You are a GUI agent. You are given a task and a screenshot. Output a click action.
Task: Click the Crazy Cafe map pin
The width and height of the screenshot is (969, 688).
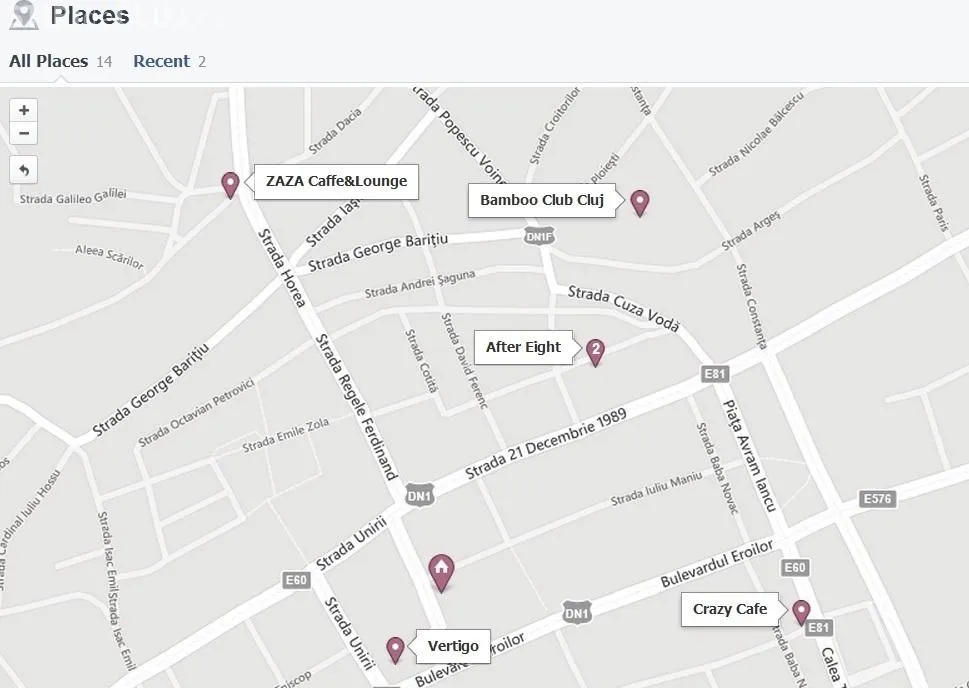click(x=801, y=612)
